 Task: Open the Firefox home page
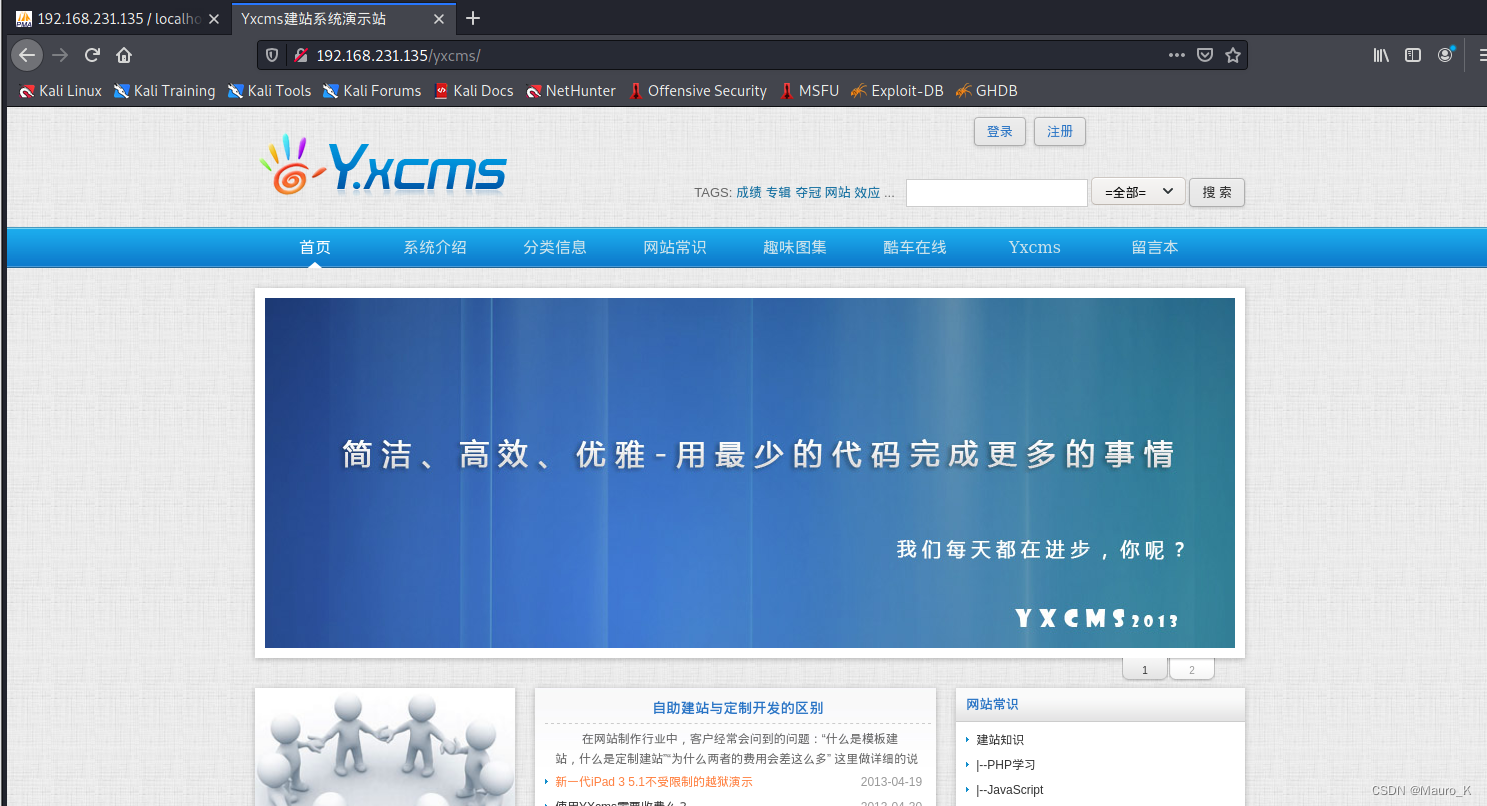coord(122,55)
